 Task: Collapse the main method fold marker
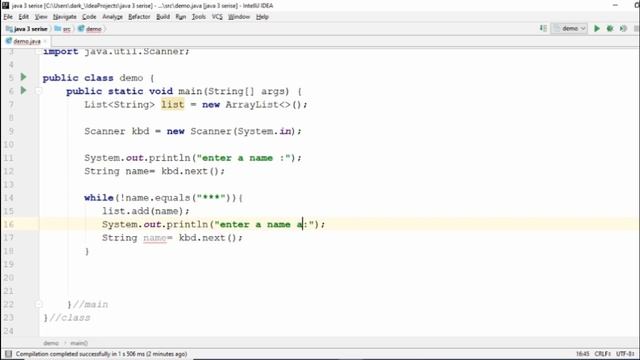point(38,91)
